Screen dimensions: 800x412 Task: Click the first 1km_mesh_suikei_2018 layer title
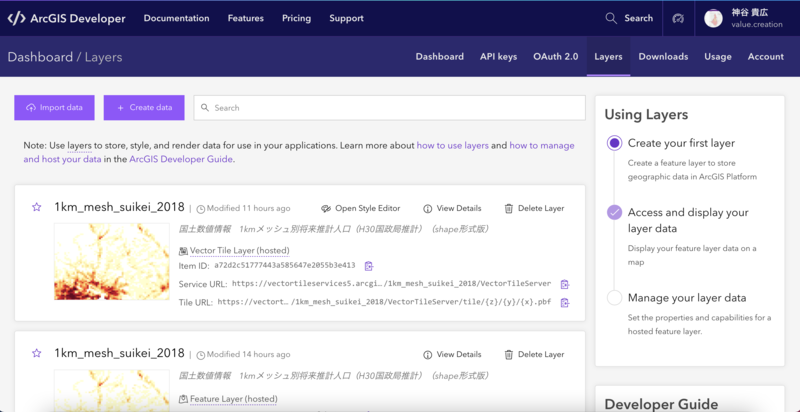point(119,207)
